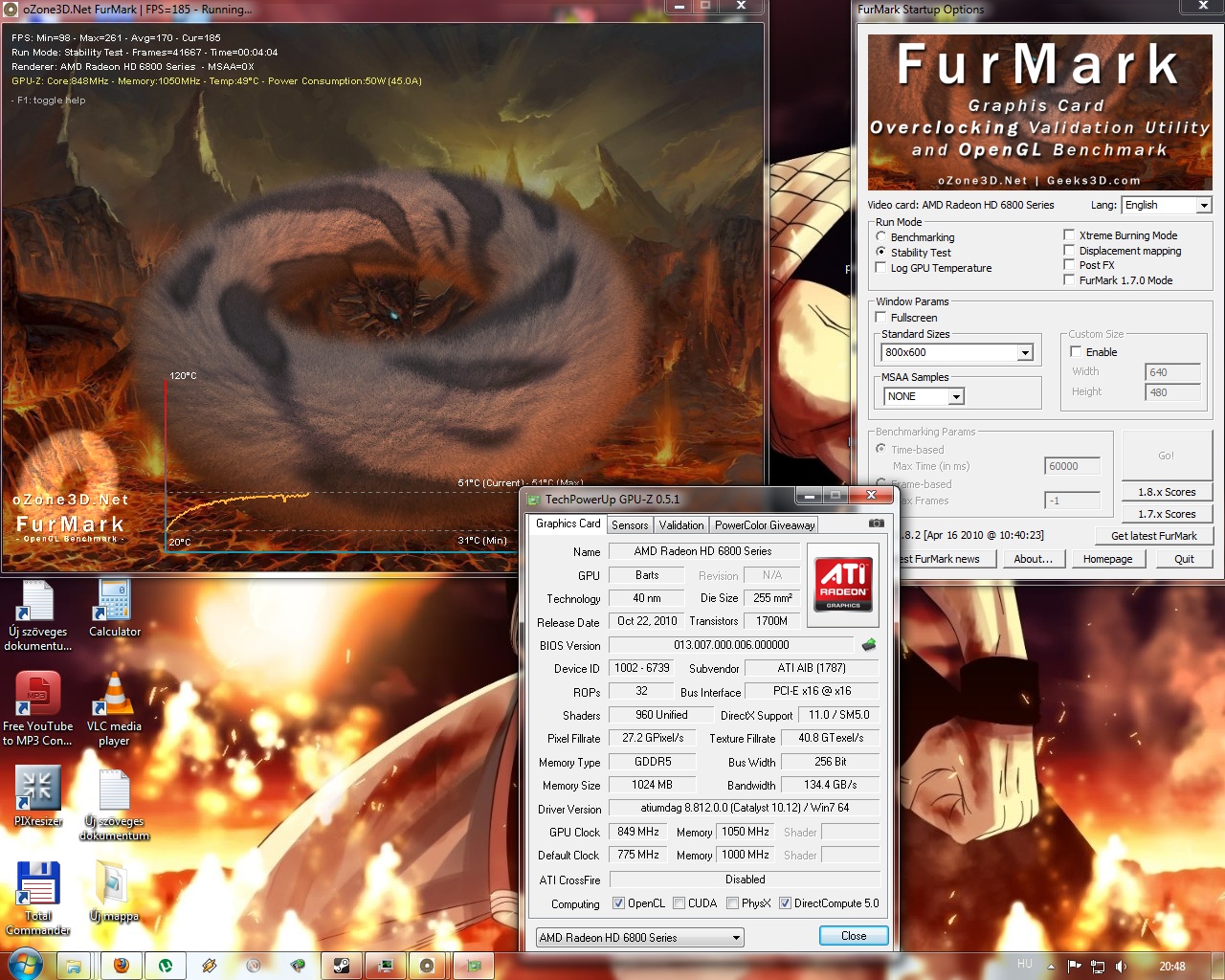Tick the Fullscreen checkbox
Screen dimensions: 1225x980
click(x=880, y=317)
